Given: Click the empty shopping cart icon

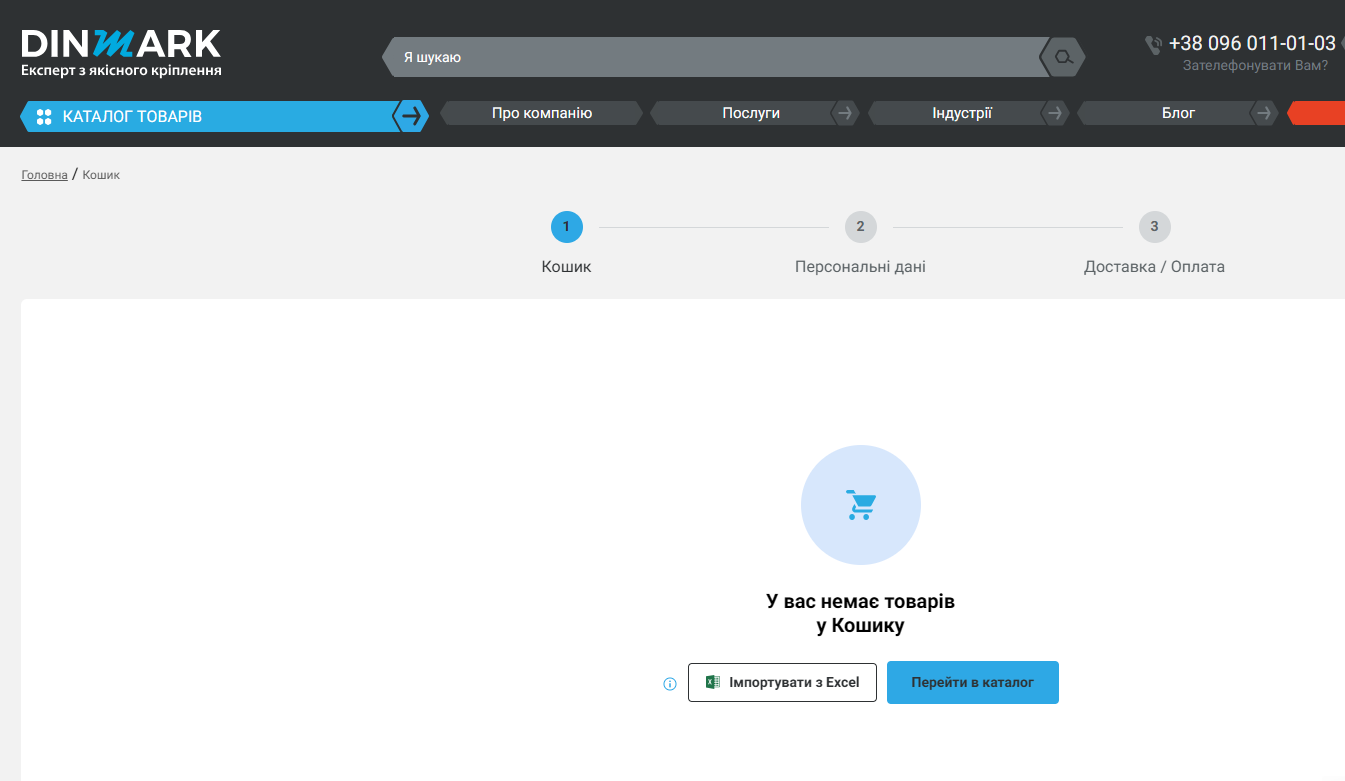Looking at the screenshot, I should coord(860,505).
